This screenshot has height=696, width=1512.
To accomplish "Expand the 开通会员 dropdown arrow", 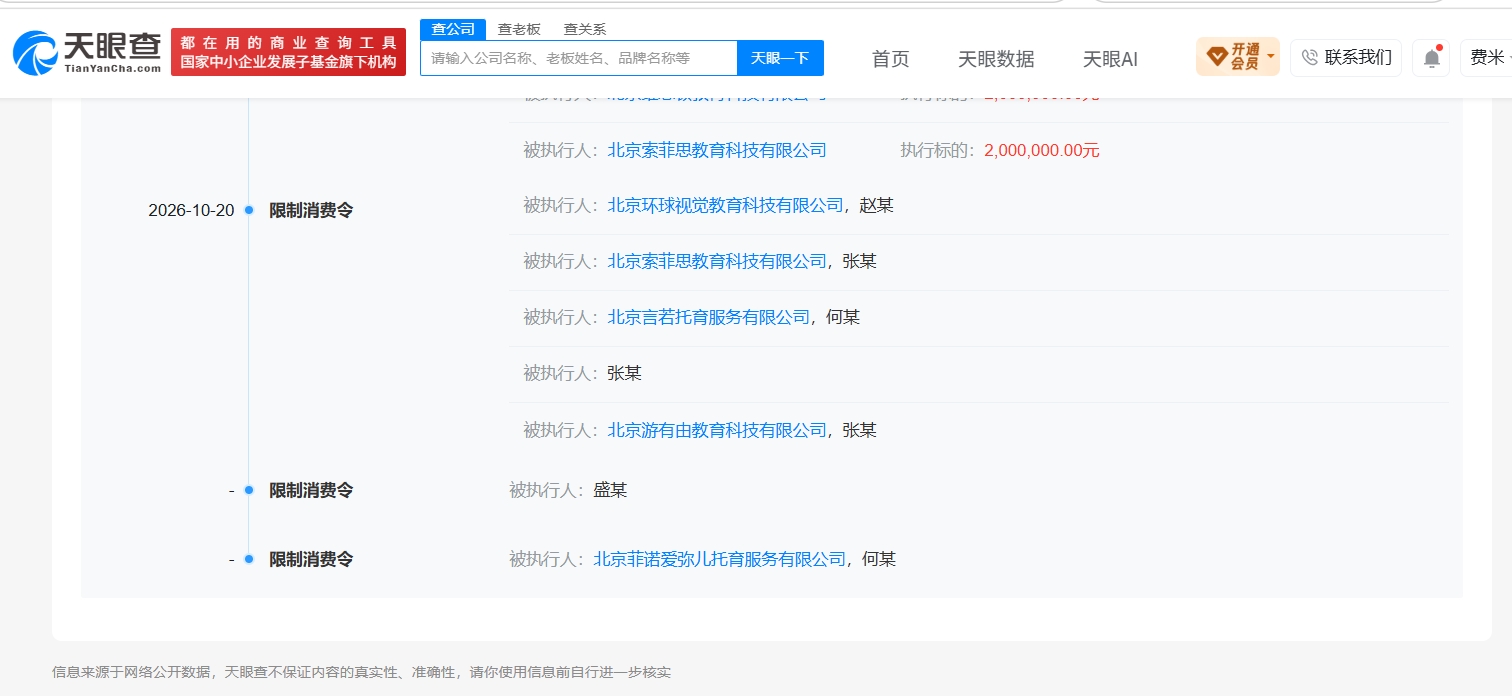I will point(1271,57).
